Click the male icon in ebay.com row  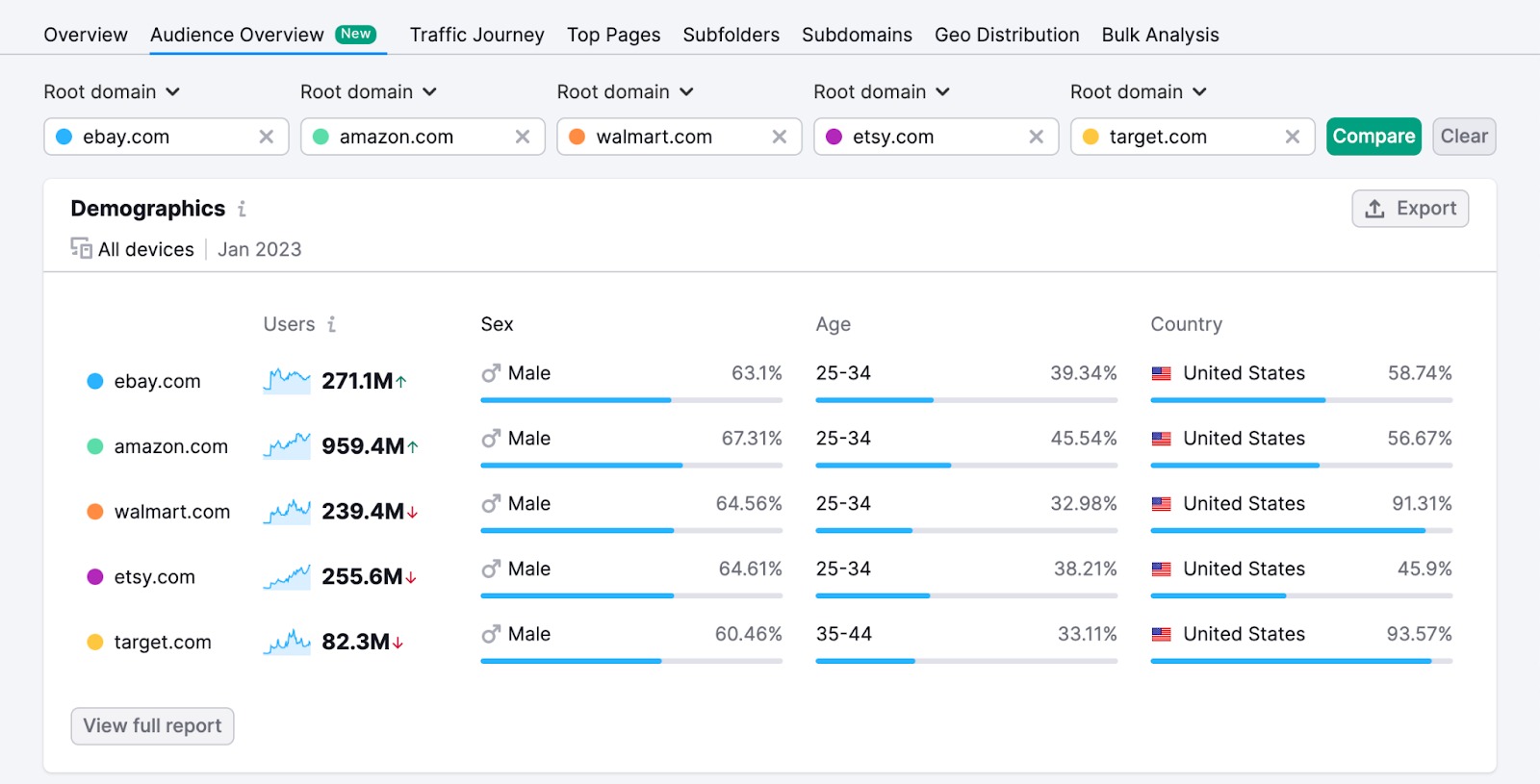coord(491,373)
